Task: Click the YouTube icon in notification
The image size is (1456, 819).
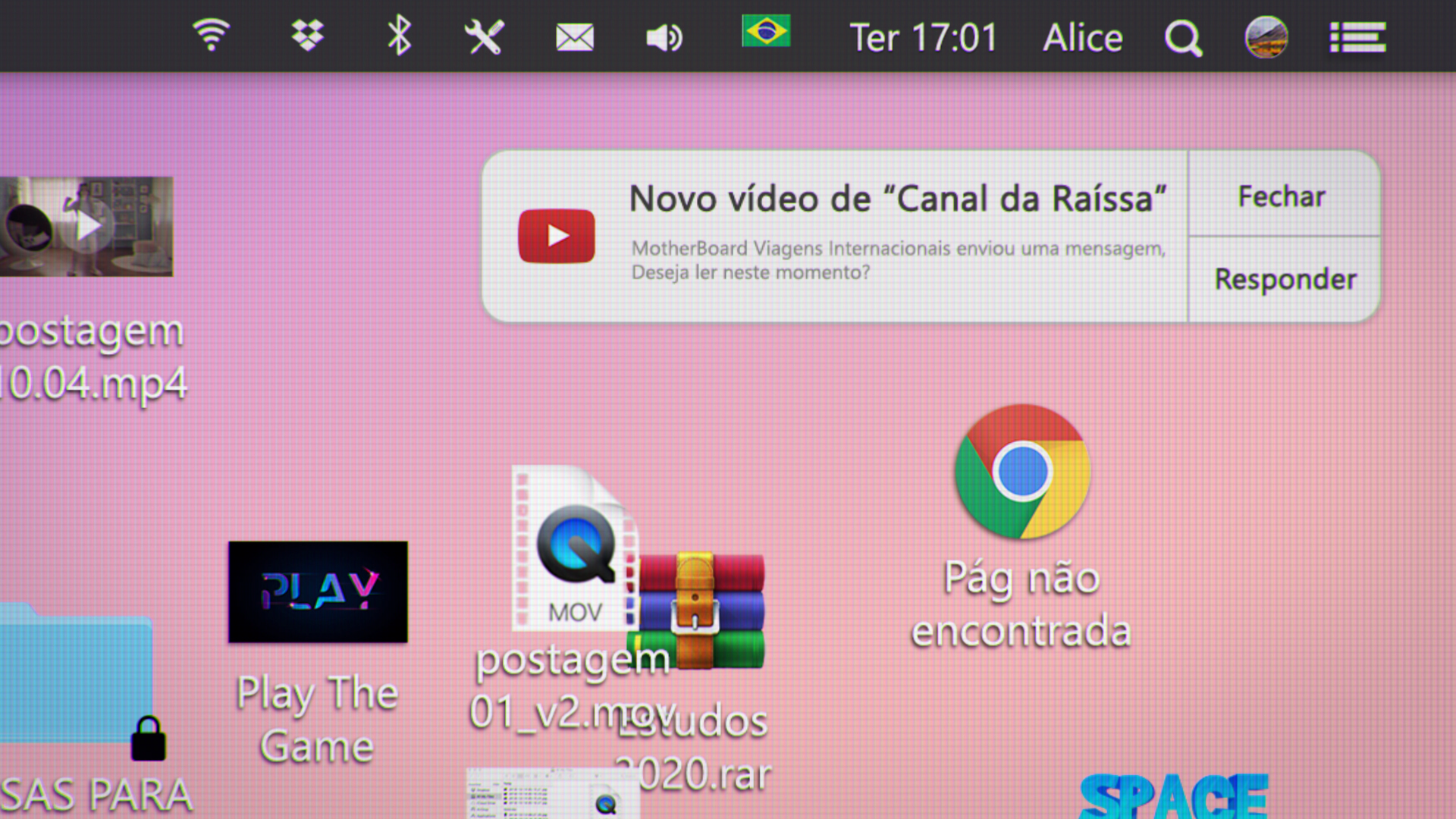Action: pos(556,236)
